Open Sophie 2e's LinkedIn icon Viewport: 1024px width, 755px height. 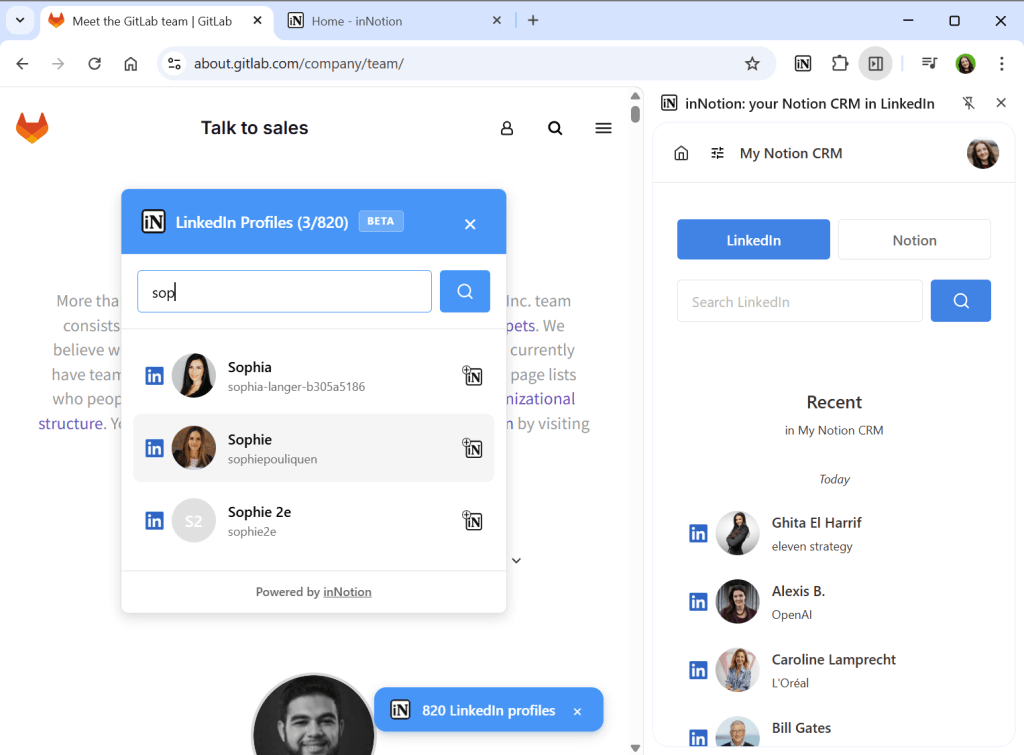154,521
